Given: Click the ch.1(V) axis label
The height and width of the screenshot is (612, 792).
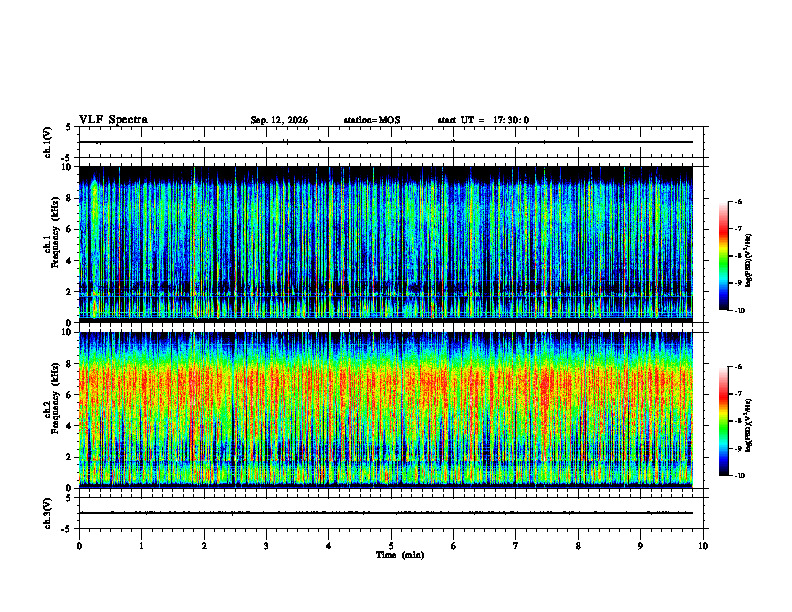Looking at the screenshot, I should 48,142.
